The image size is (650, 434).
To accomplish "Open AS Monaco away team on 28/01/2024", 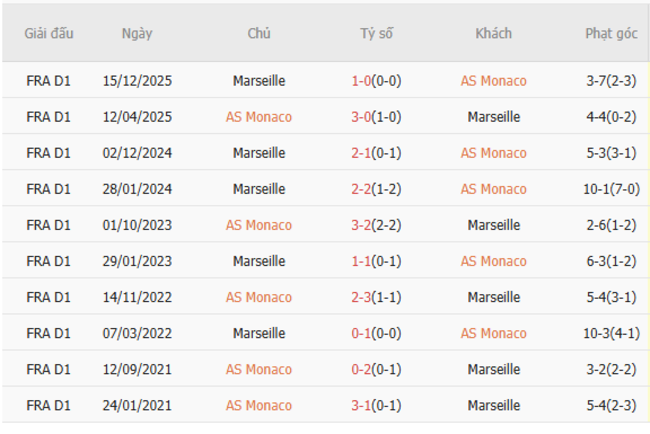I will coord(493,189).
